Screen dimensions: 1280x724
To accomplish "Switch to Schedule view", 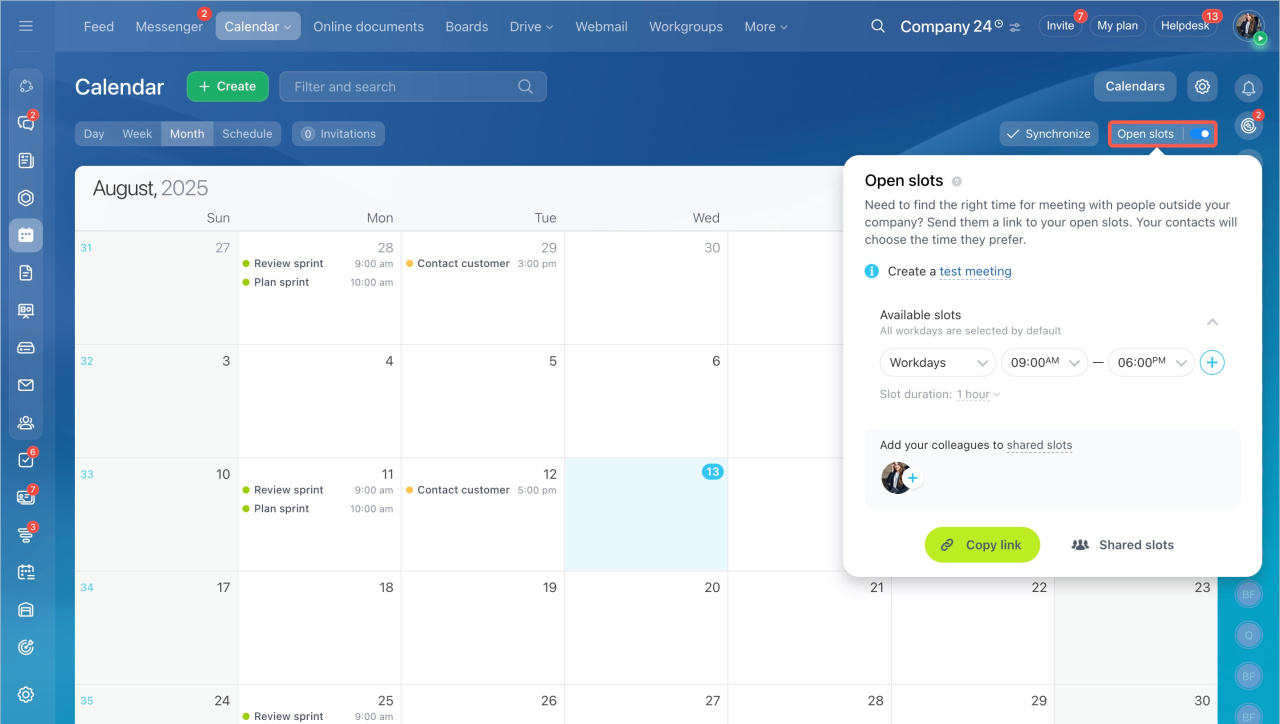I will [x=247, y=134].
